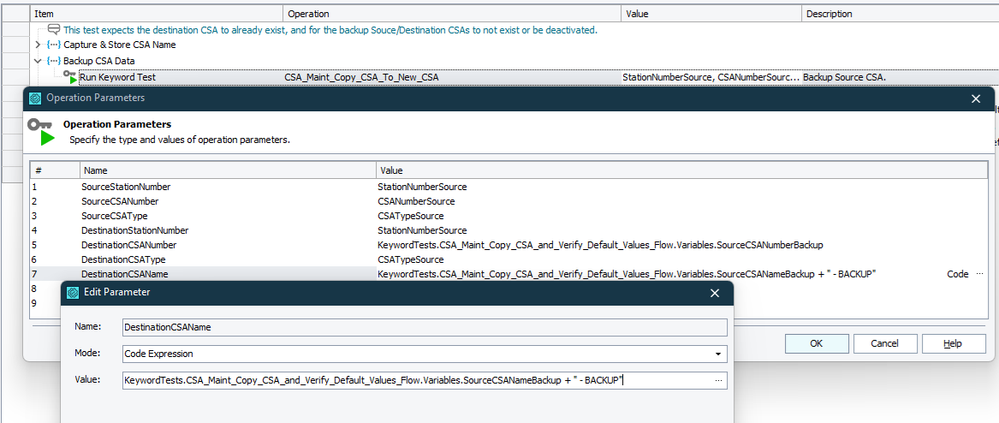The image size is (999, 423).
Task: Expand the Capture & Store CSA Name group
Action: [39, 45]
